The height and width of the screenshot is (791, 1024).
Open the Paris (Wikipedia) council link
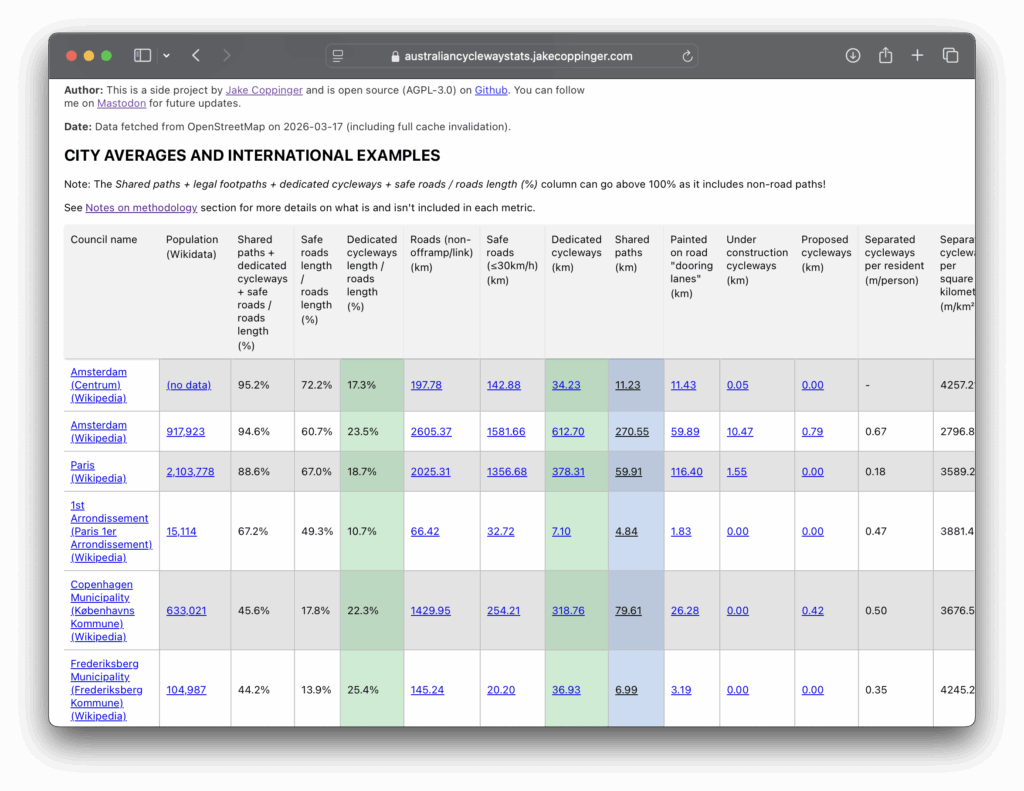pyautogui.click(x=98, y=471)
